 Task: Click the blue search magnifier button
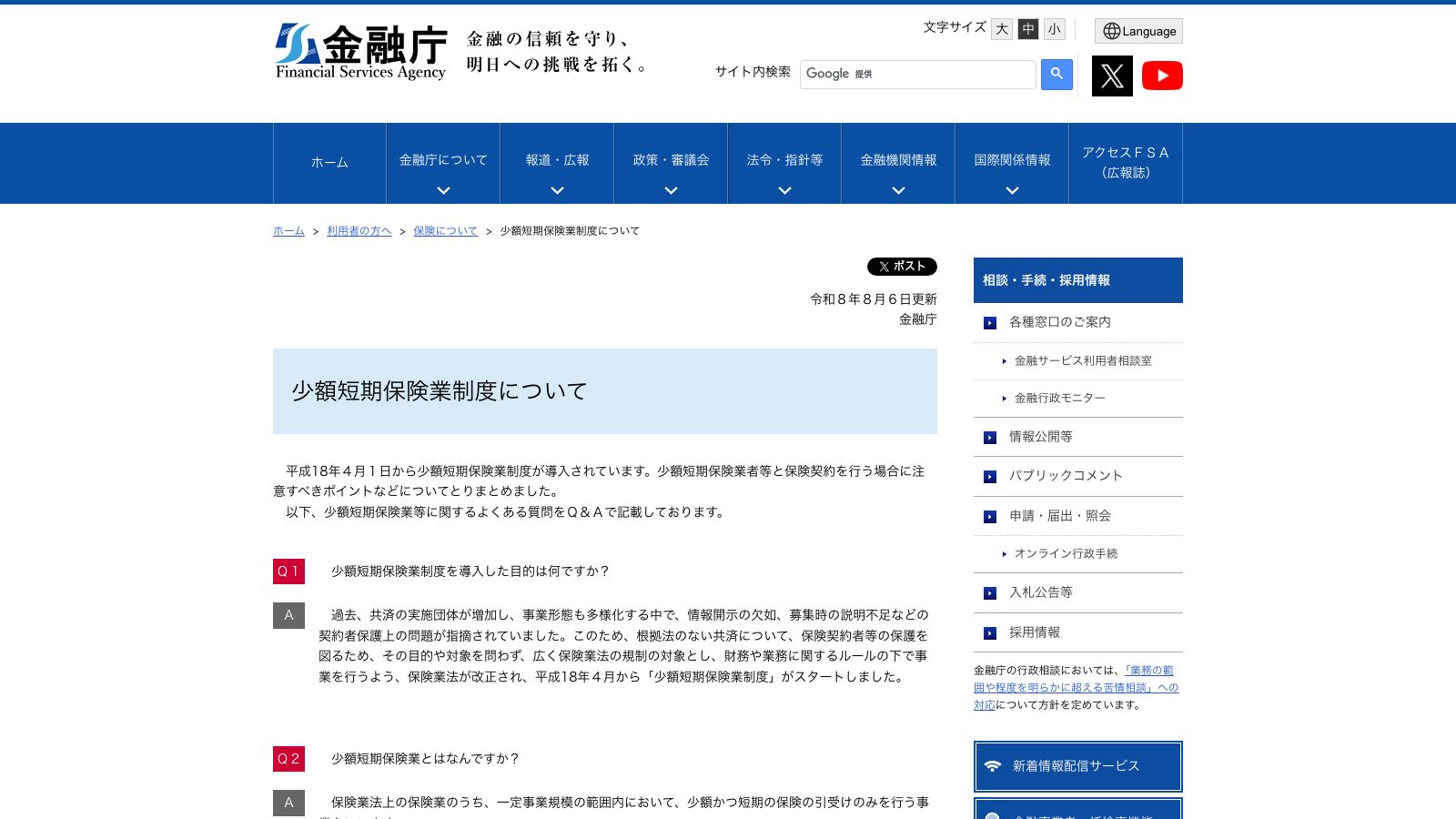(1057, 74)
